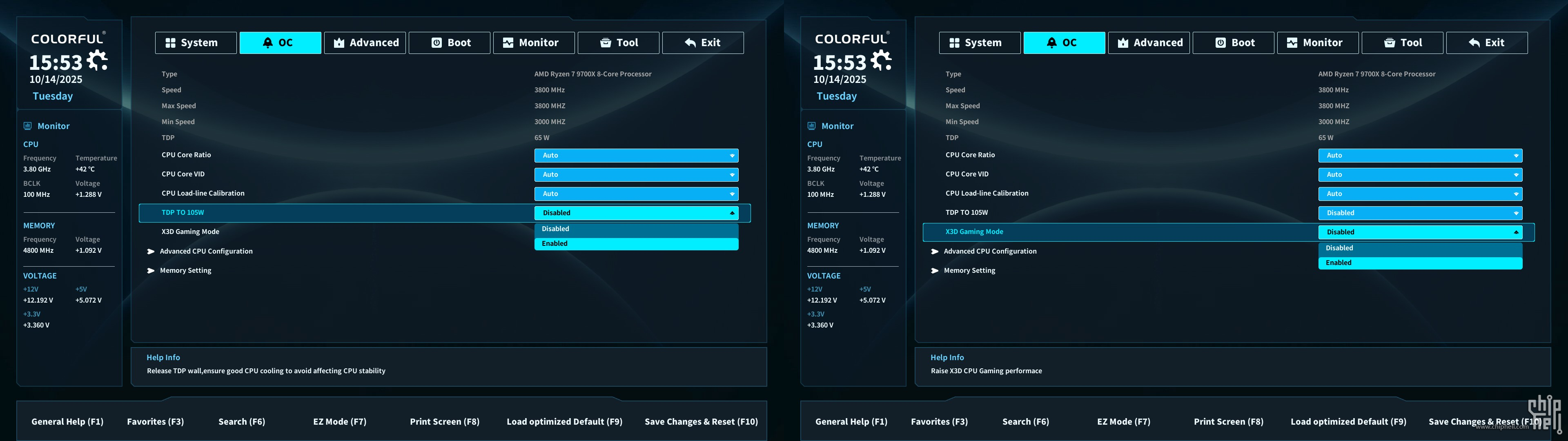
Task: Click the Boot power icon in right BIOS
Action: pos(1221,42)
